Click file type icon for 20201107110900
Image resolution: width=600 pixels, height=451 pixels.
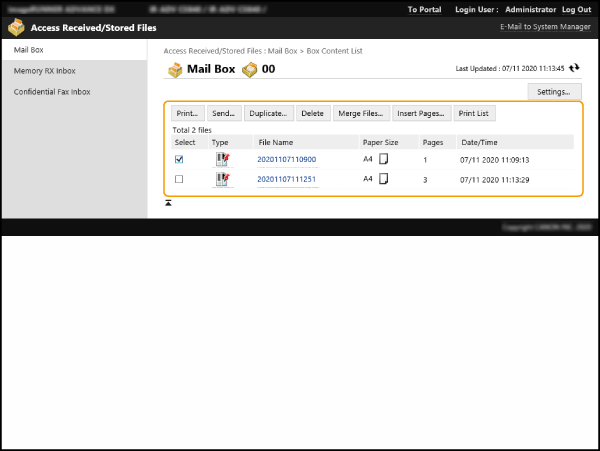click(222, 159)
